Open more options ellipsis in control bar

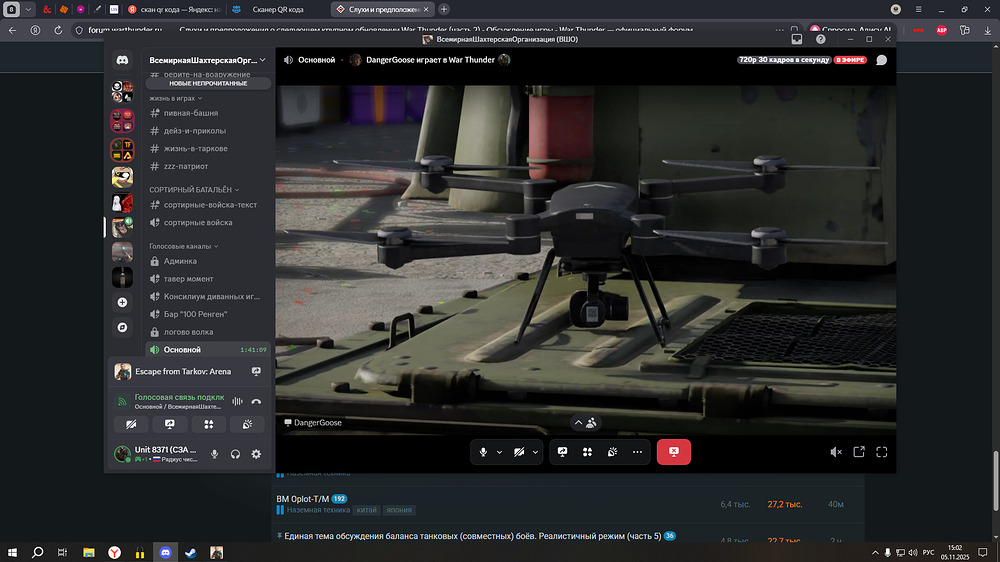pos(636,452)
